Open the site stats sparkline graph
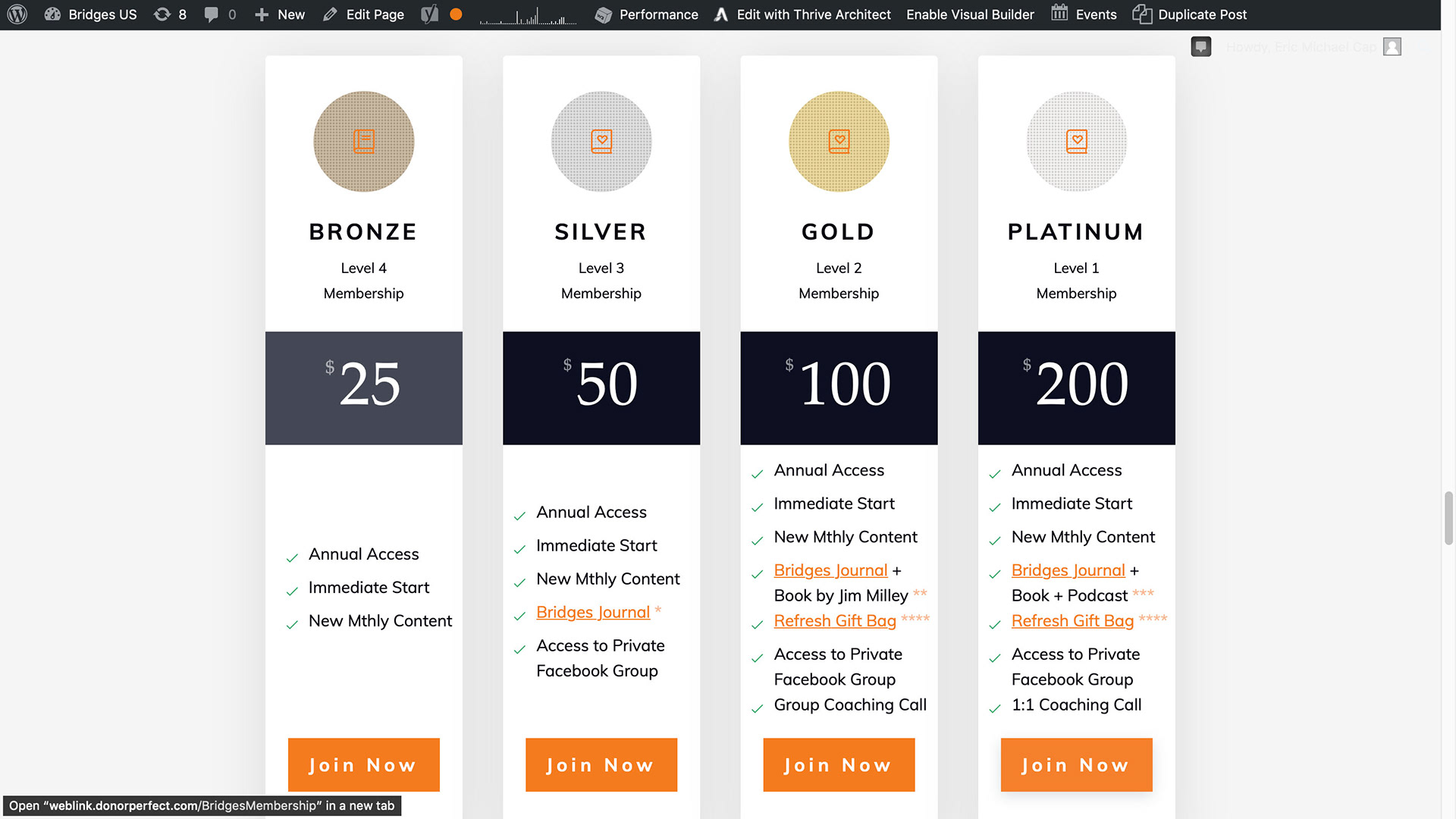The image size is (1456, 819). (528, 16)
